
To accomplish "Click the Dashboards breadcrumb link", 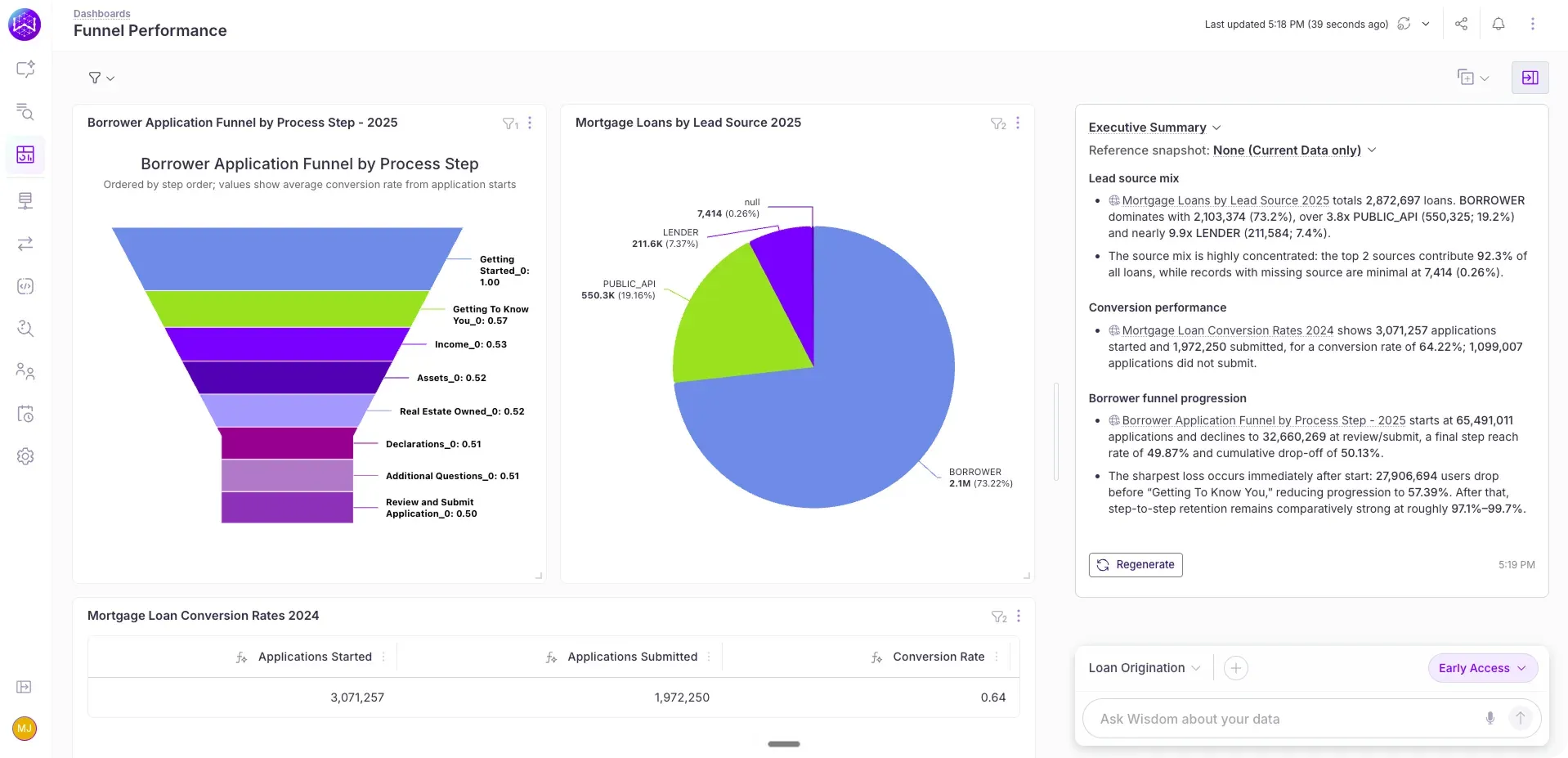I will [102, 14].
